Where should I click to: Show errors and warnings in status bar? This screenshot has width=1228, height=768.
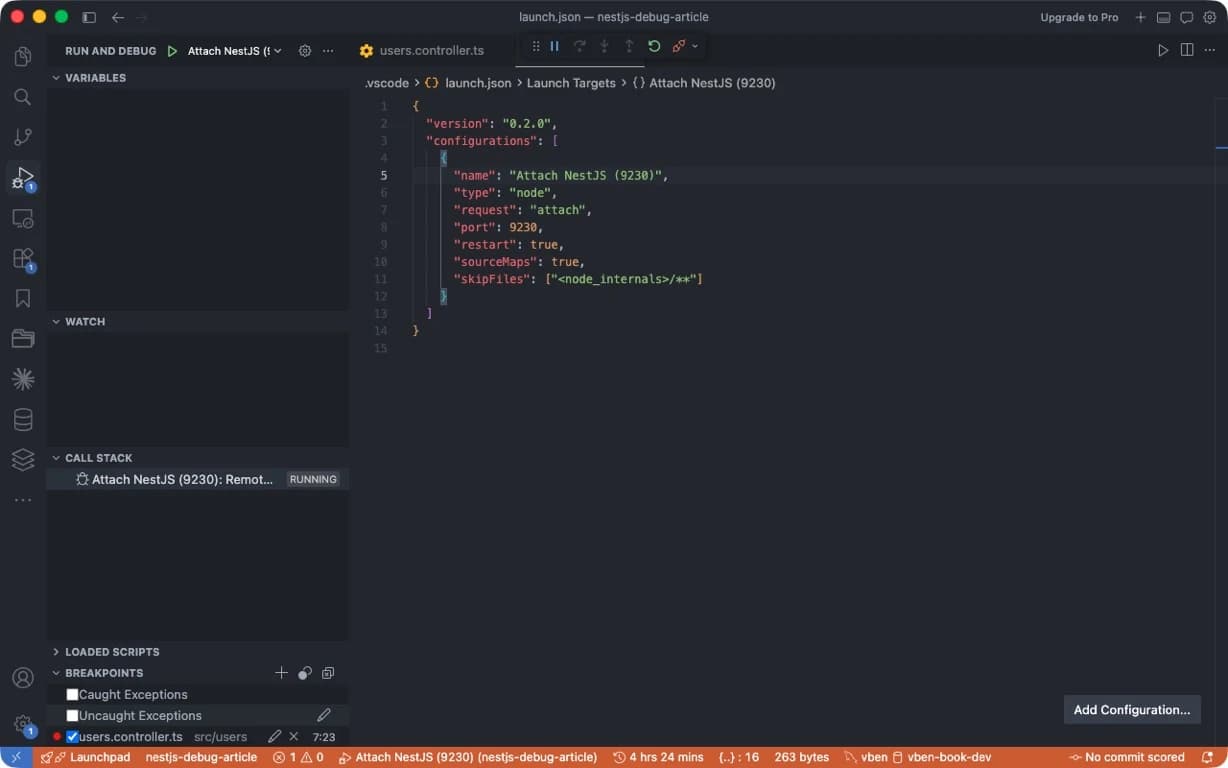[x=298, y=757]
